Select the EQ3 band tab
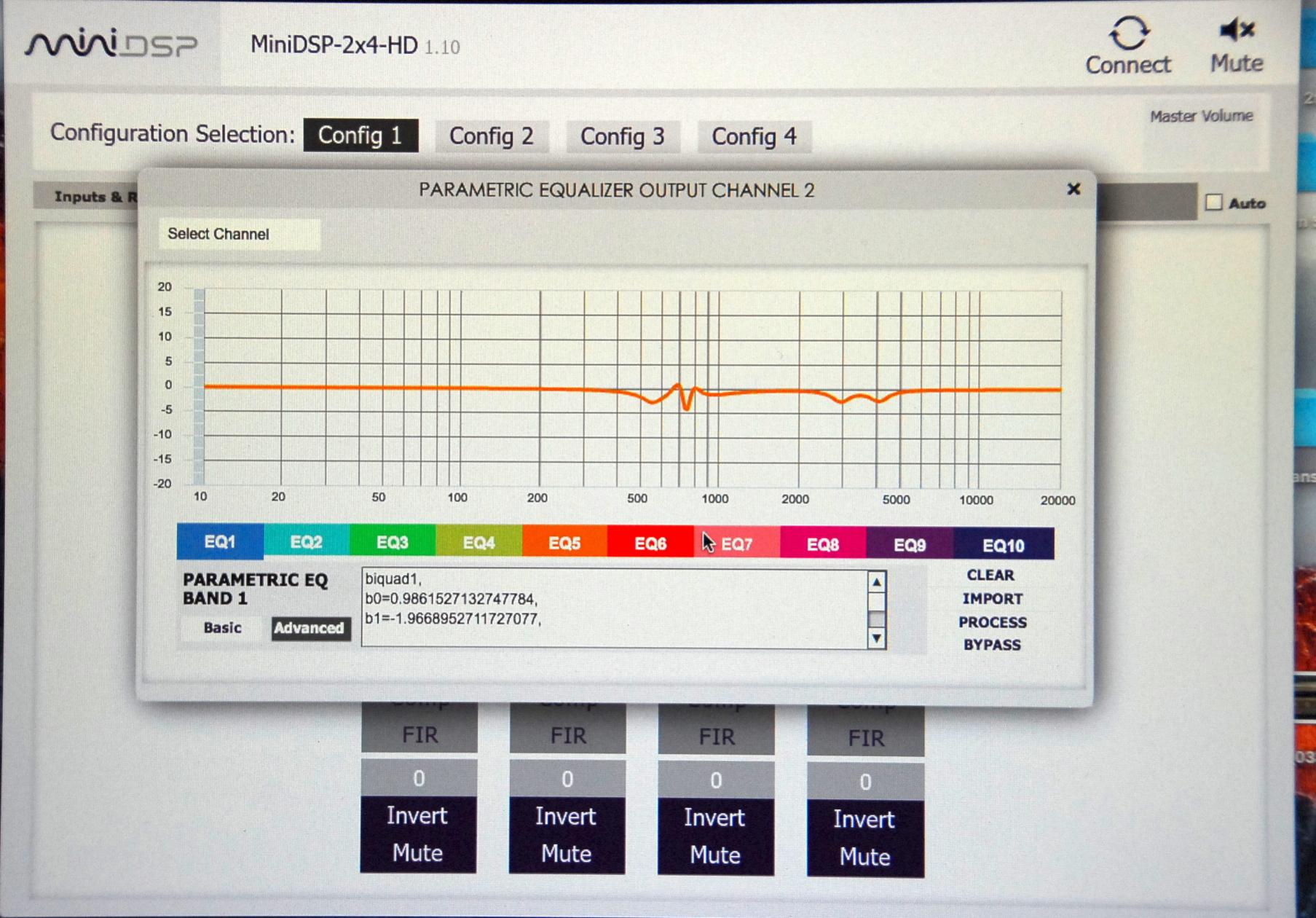The height and width of the screenshot is (918, 1316). (393, 543)
